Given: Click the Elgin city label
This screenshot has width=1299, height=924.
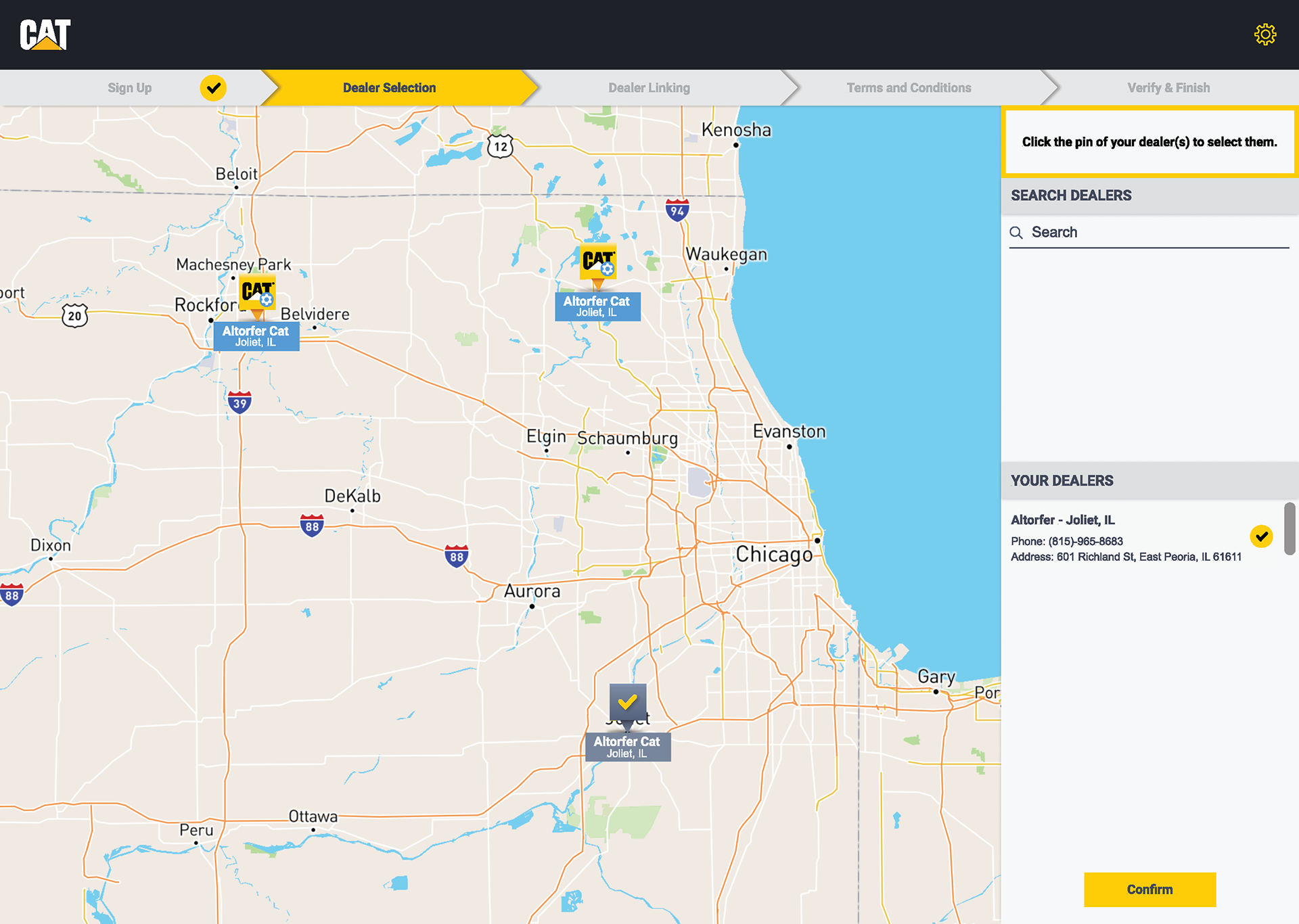Looking at the screenshot, I should [x=546, y=437].
